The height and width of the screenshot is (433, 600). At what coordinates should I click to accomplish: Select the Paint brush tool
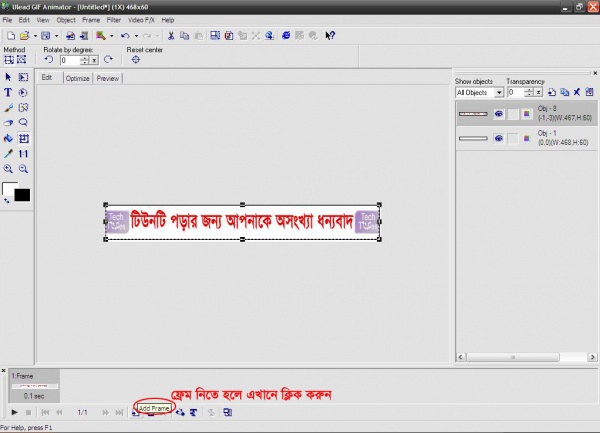[x=8, y=108]
